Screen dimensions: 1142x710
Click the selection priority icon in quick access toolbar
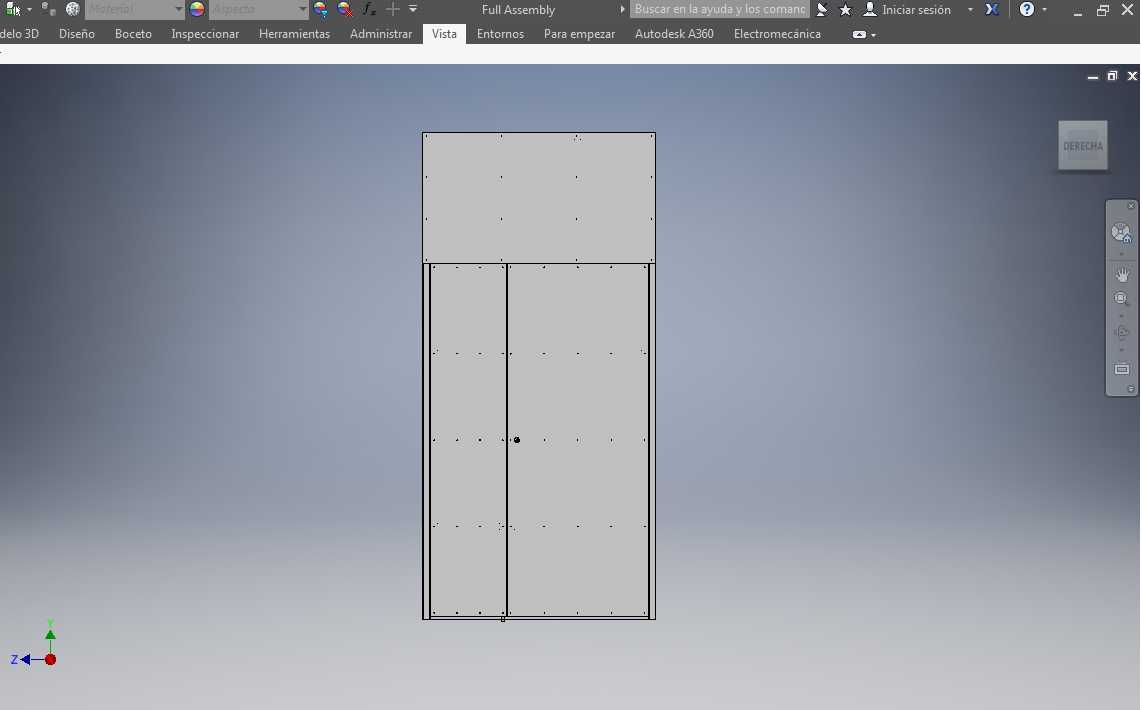[x=13, y=9]
